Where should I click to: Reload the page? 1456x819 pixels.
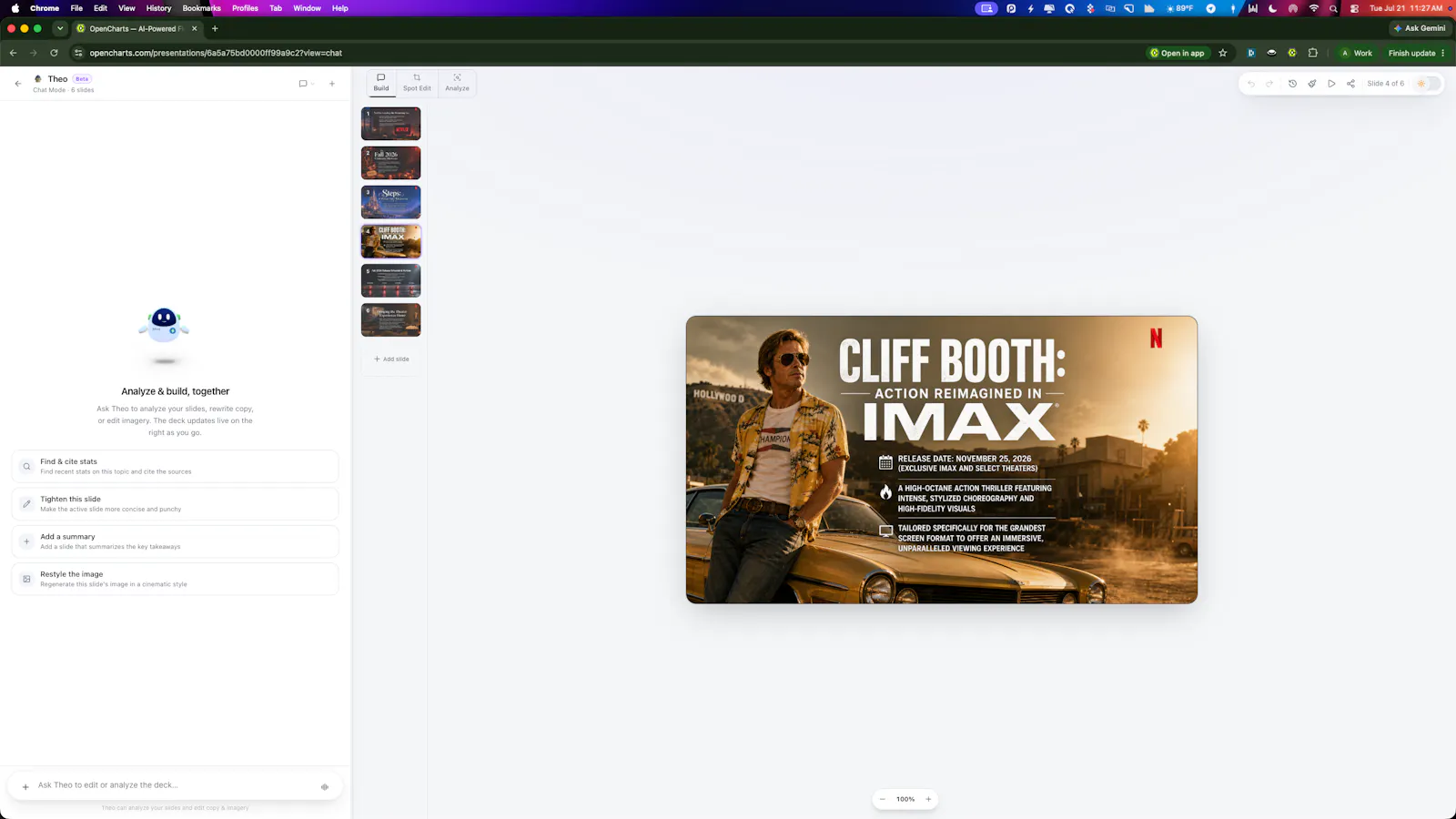coord(54,53)
